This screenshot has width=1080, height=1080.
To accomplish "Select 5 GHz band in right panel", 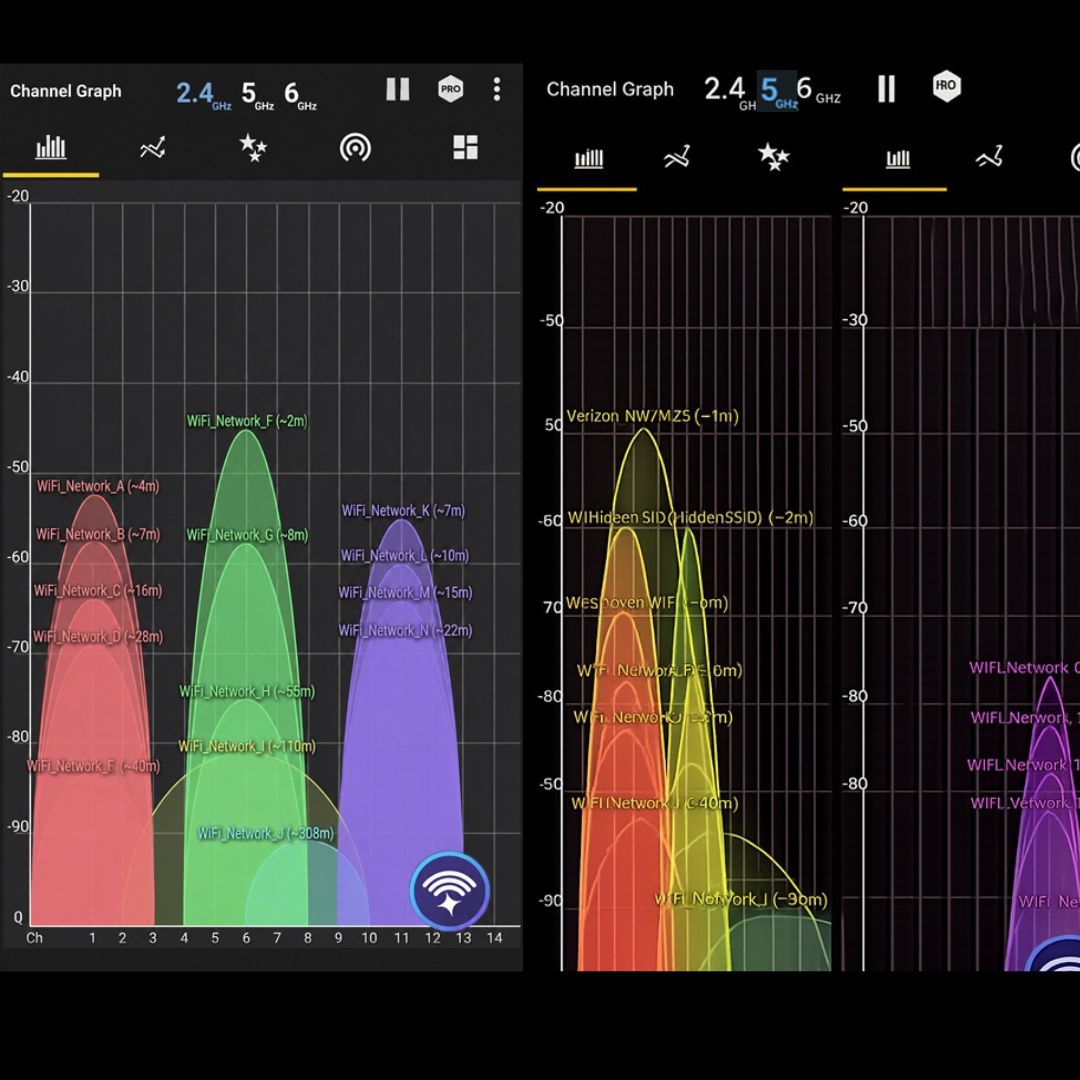I will (778, 91).
